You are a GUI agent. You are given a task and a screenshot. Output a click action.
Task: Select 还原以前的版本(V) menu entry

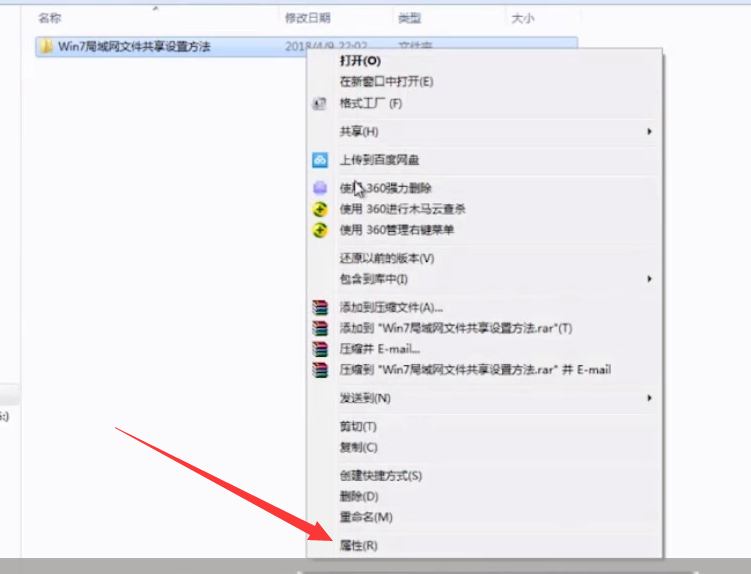coord(387,258)
